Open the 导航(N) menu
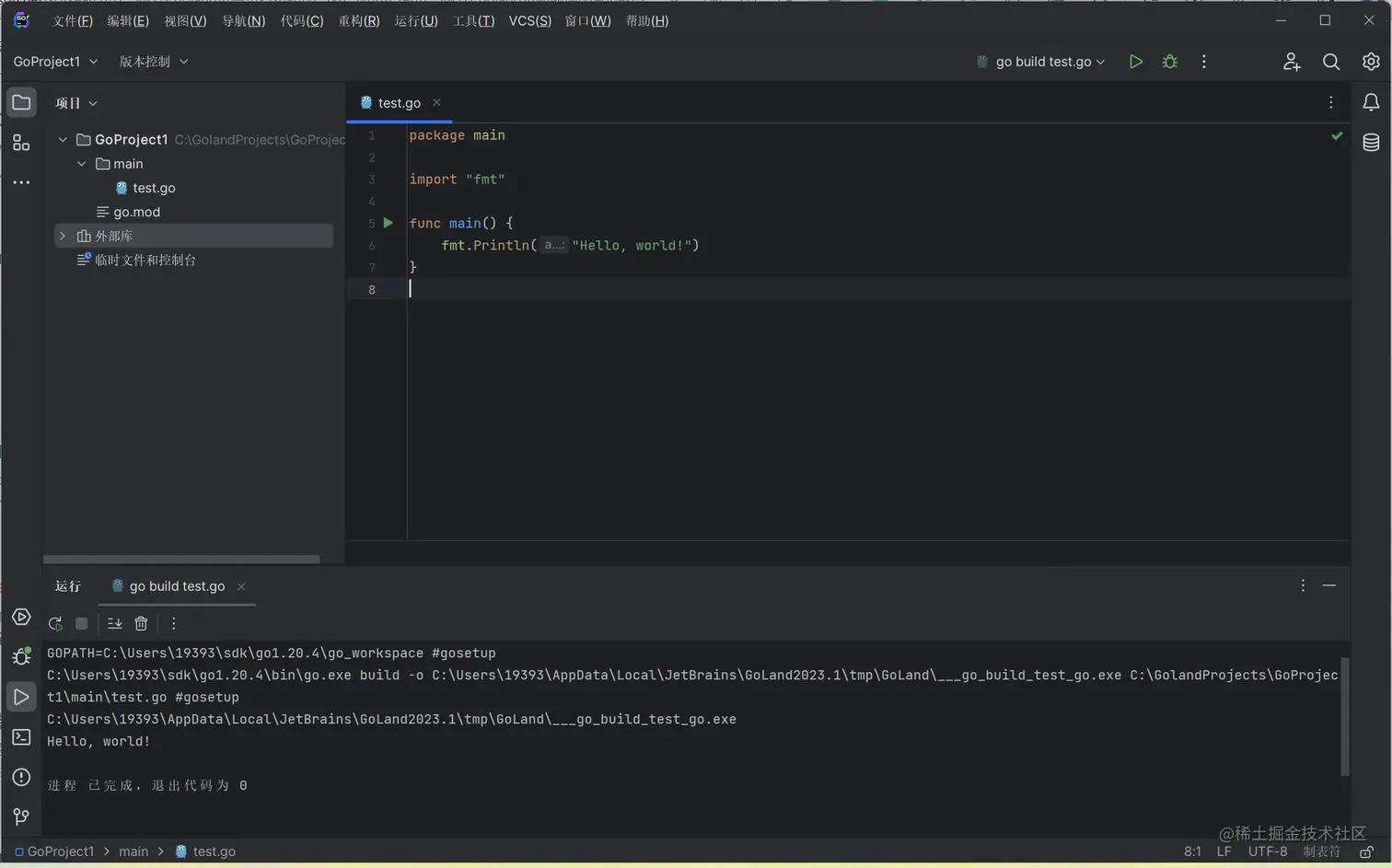The image size is (1392, 868). point(243,20)
